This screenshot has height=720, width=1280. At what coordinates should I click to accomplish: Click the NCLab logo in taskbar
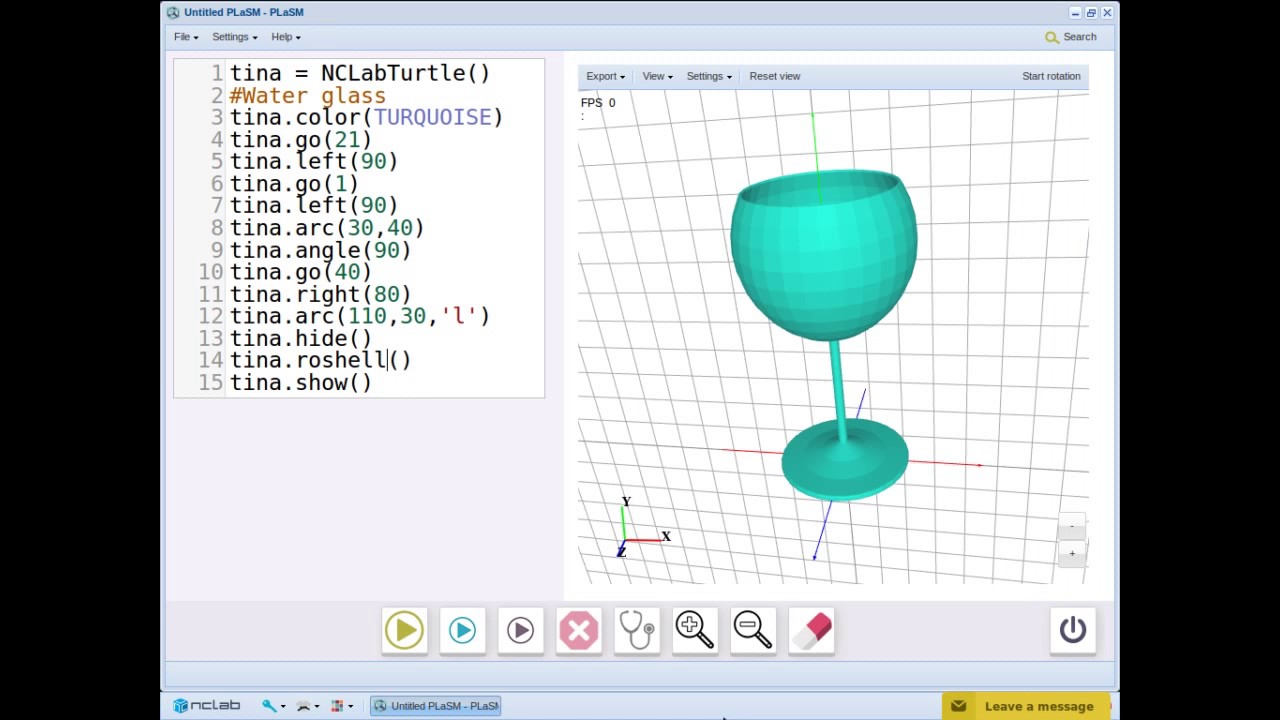point(206,706)
